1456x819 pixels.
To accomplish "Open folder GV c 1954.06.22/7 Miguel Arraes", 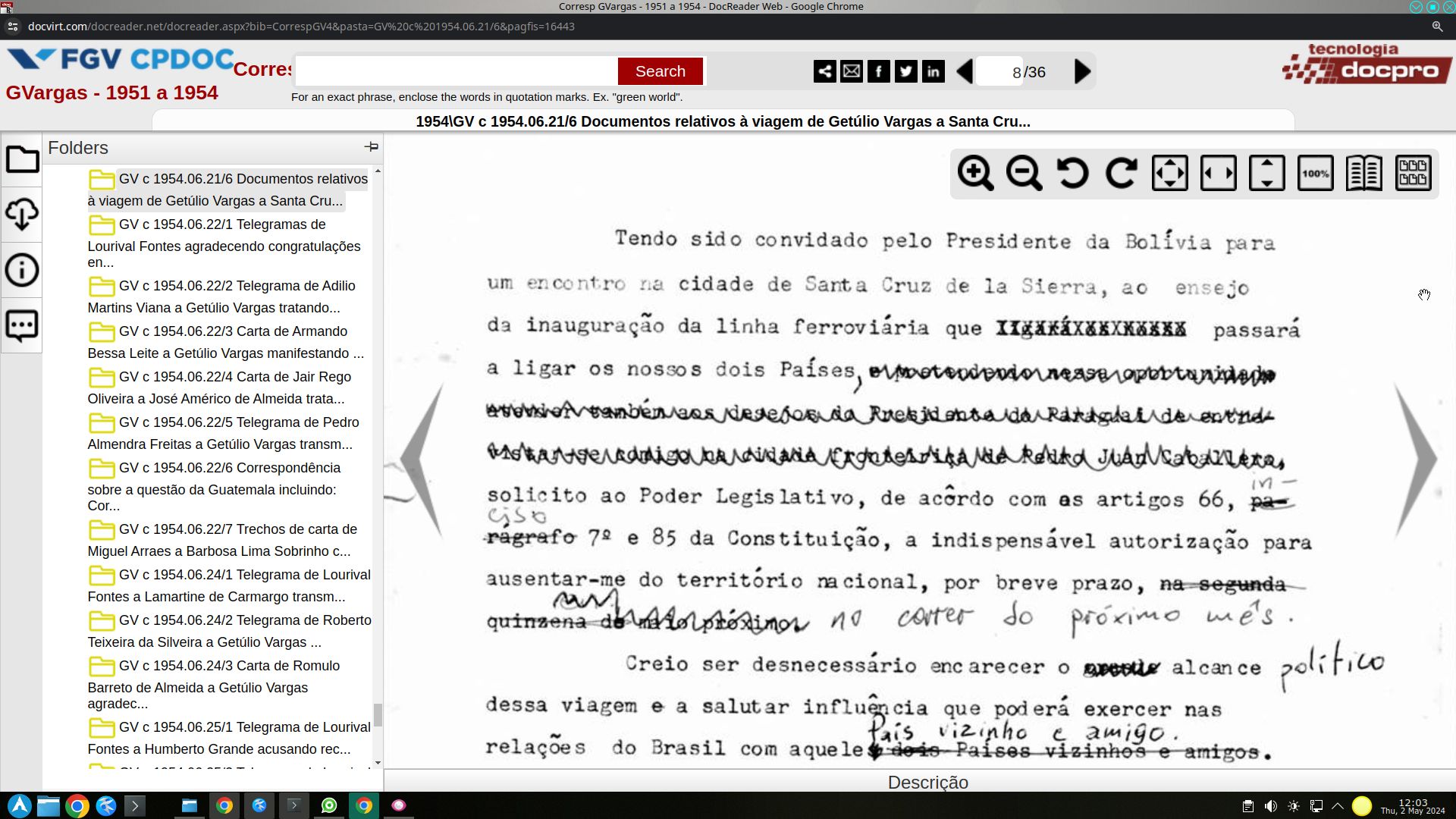I will [227, 540].
